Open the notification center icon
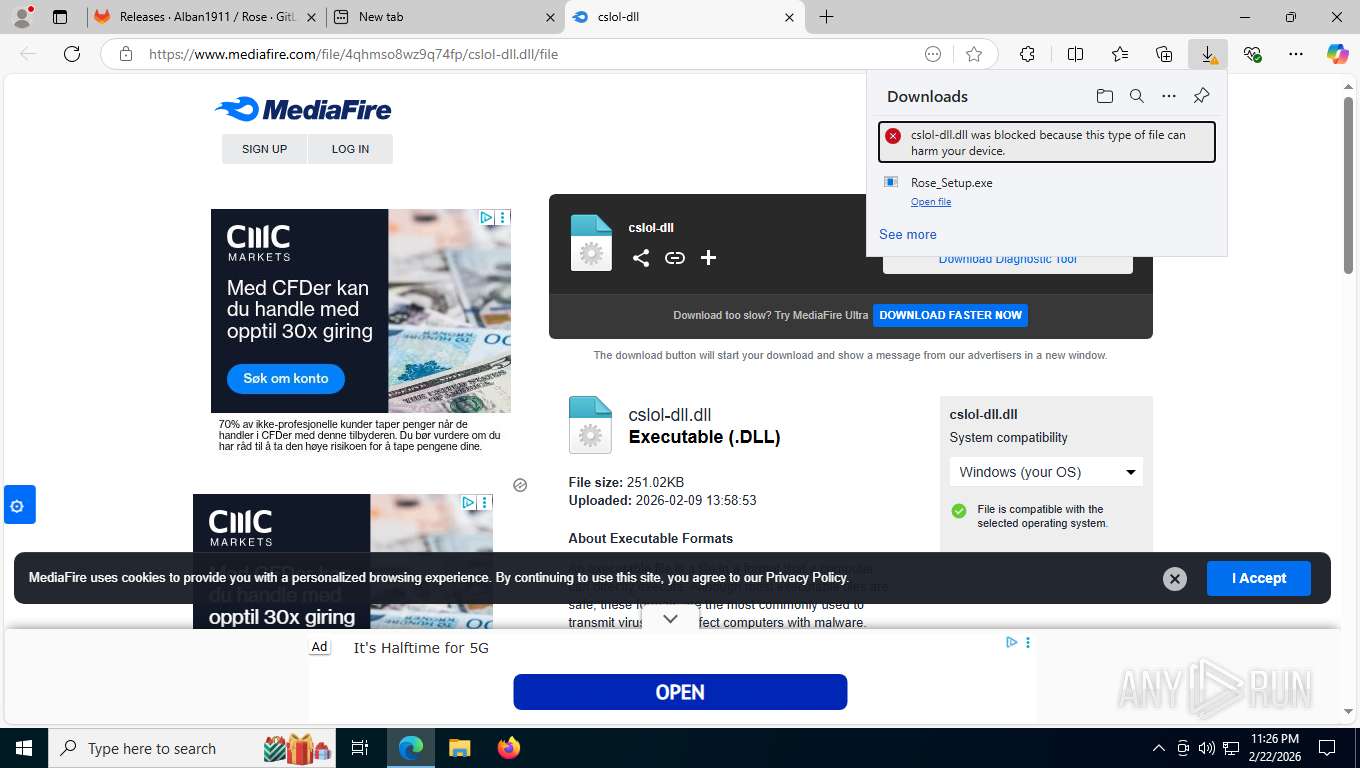The width and height of the screenshot is (1360, 768). [x=1327, y=748]
